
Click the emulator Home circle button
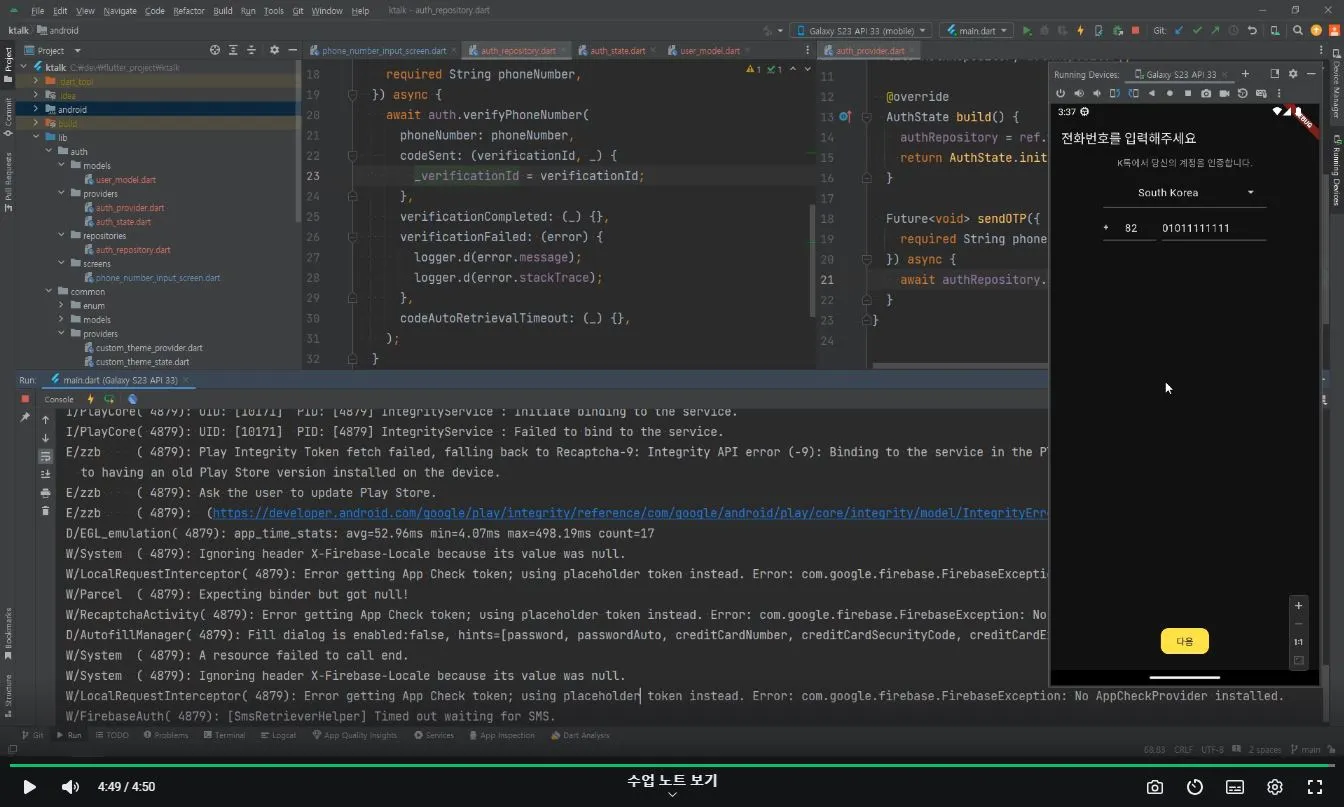point(1170,93)
